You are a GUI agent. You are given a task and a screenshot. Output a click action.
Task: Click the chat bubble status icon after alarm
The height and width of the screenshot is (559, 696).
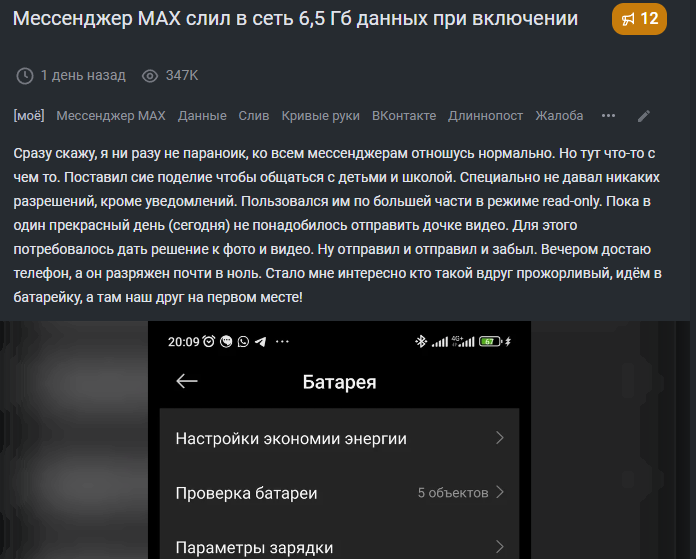(x=226, y=341)
